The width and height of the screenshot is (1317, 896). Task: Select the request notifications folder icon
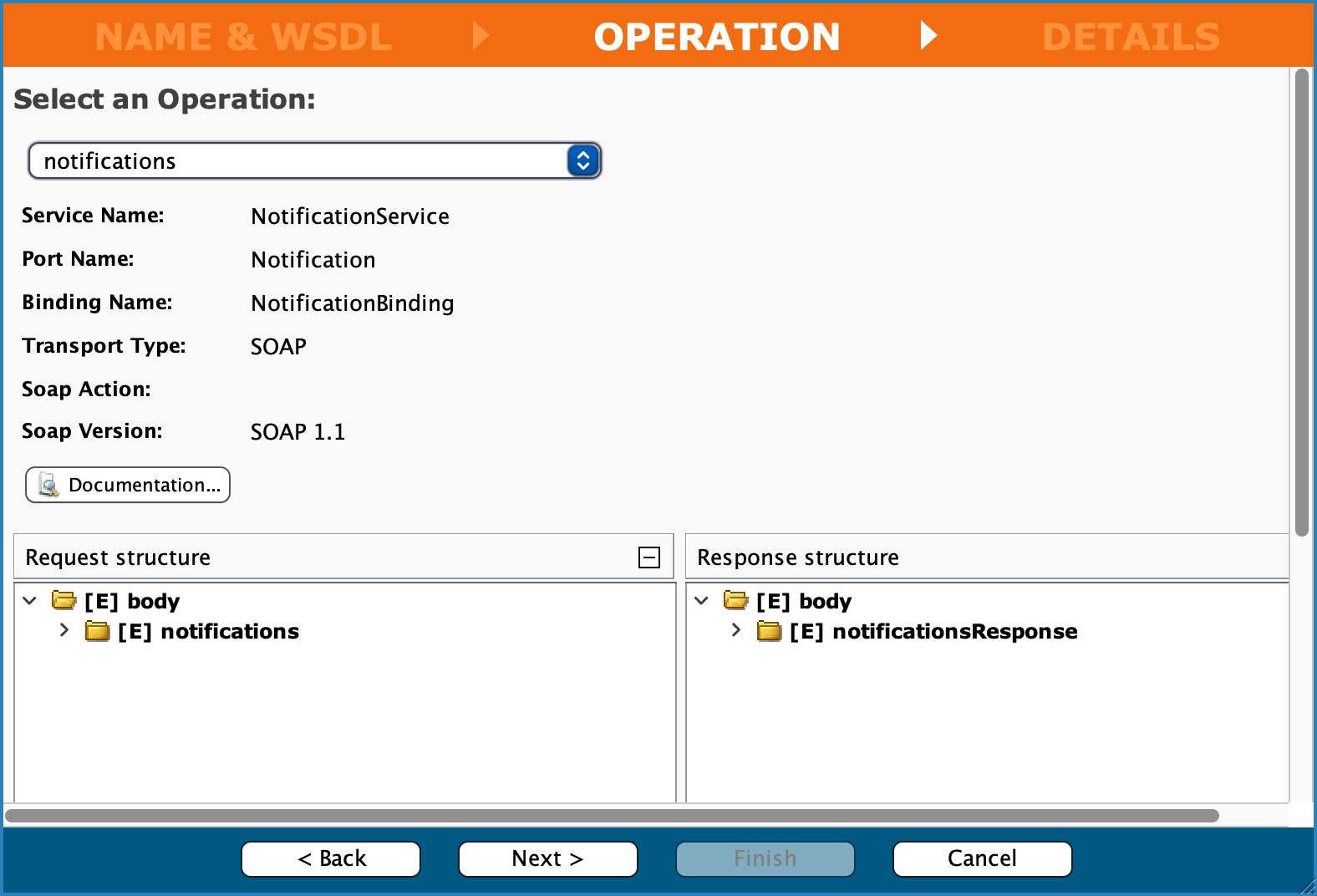point(98,631)
